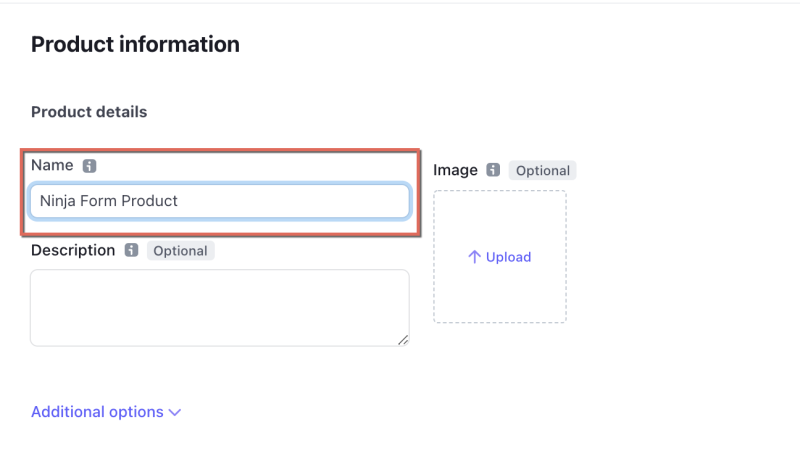Screen dimensions: 800x464
Task: Click the Name field label
Action: [x=52, y=165]
